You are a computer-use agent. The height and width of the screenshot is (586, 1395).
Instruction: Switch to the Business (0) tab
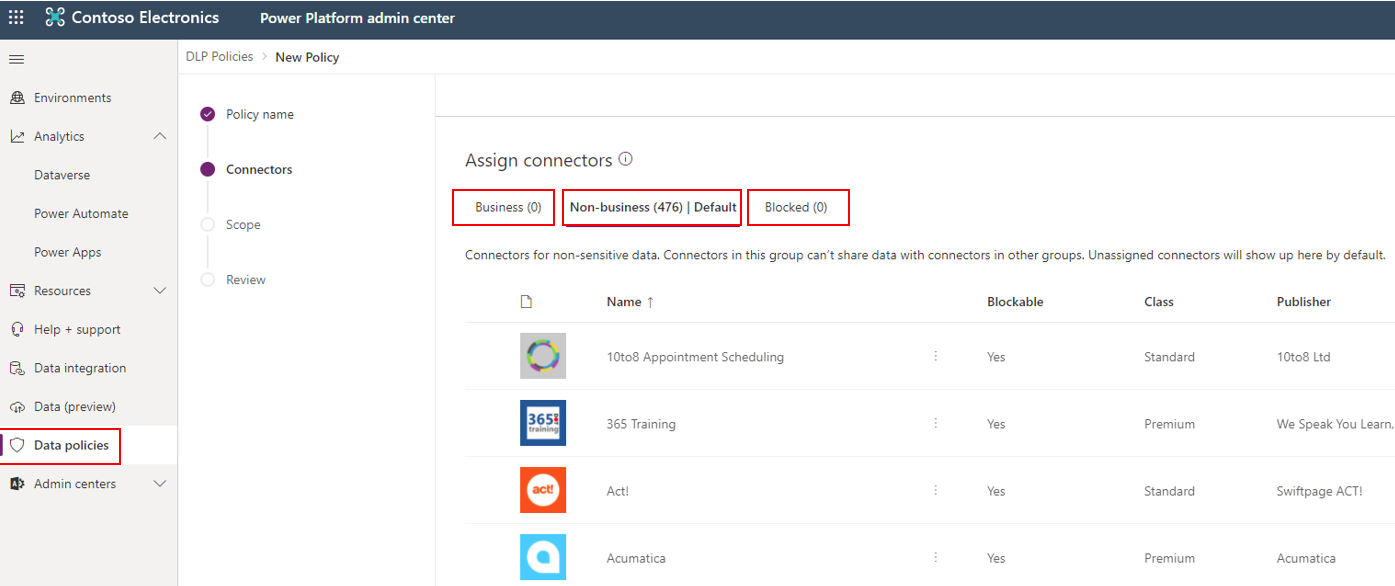(x=508, y=207)
